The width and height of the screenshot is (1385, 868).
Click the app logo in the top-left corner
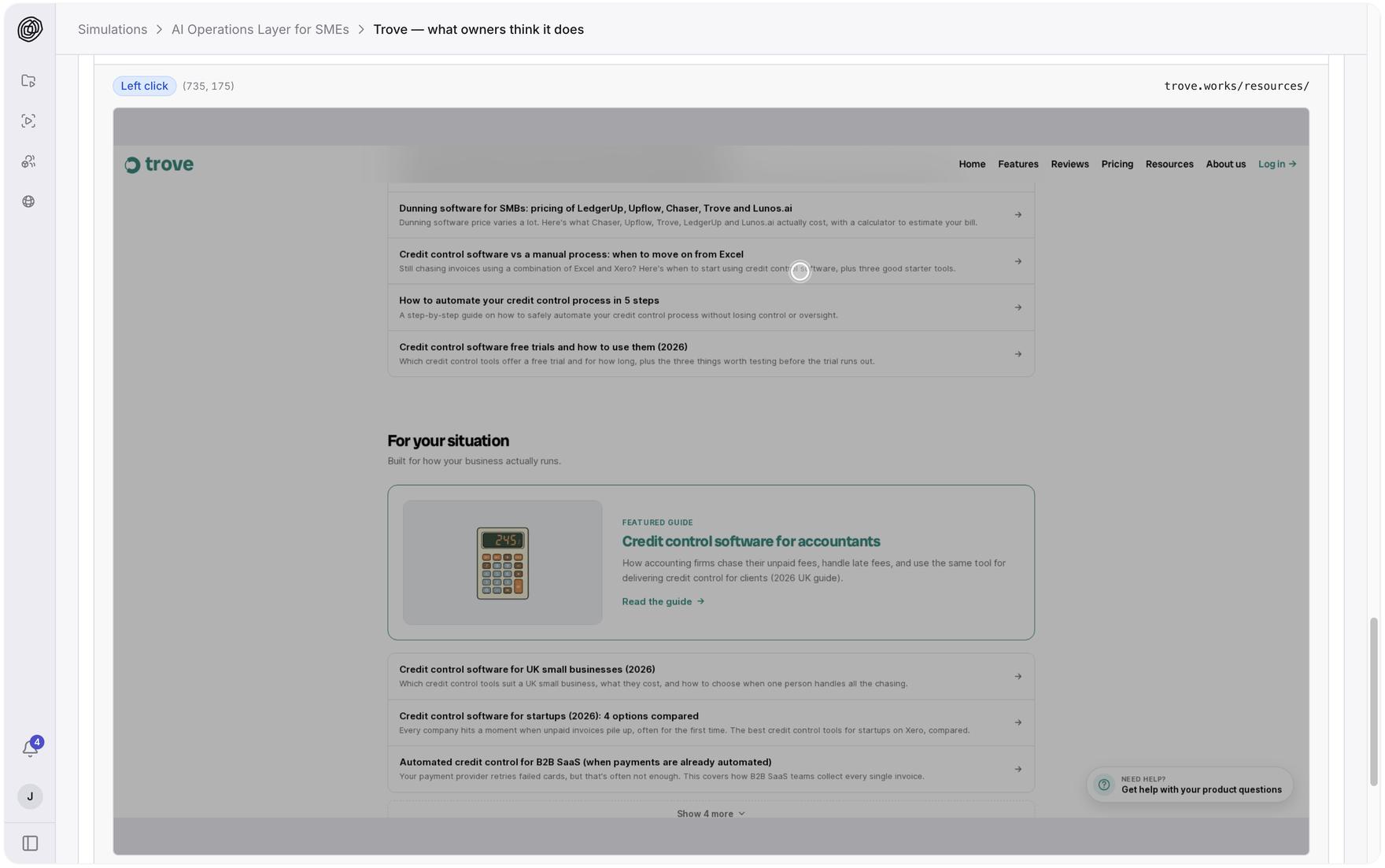coord(30,29)
